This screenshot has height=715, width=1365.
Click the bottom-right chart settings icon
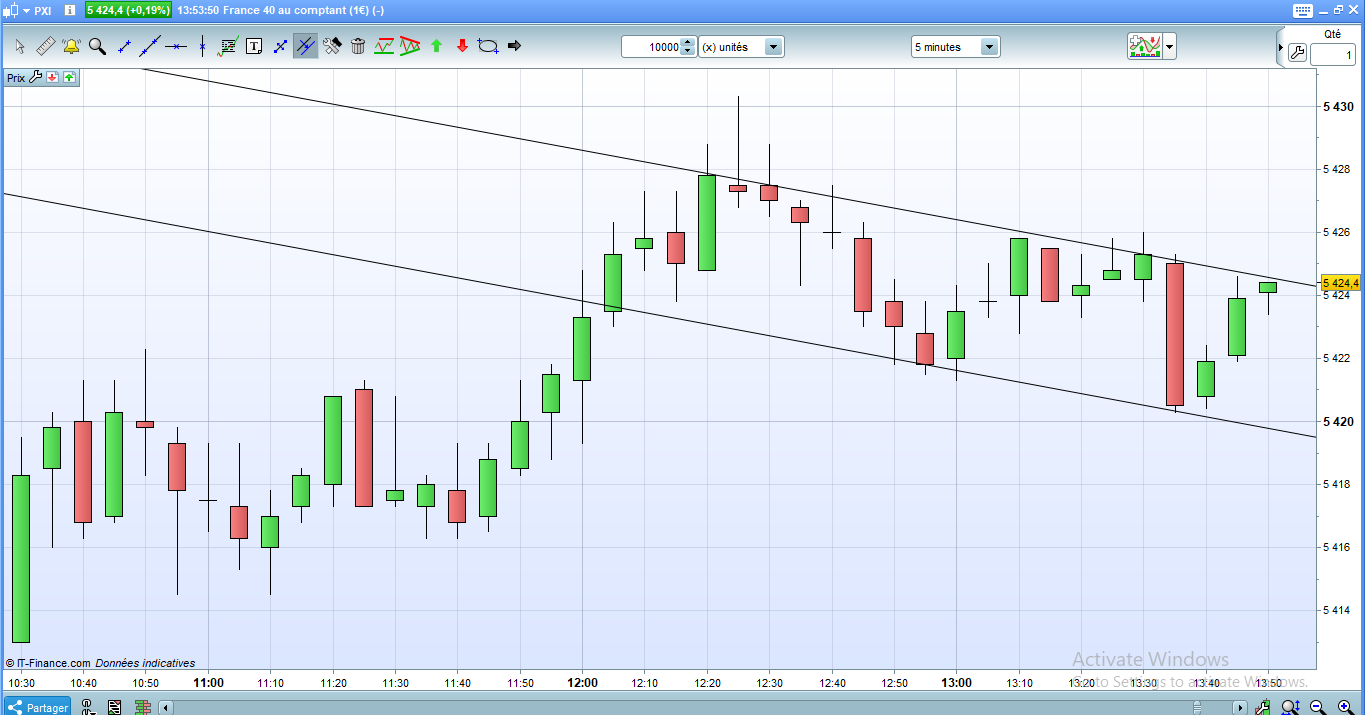(1262, 707)
